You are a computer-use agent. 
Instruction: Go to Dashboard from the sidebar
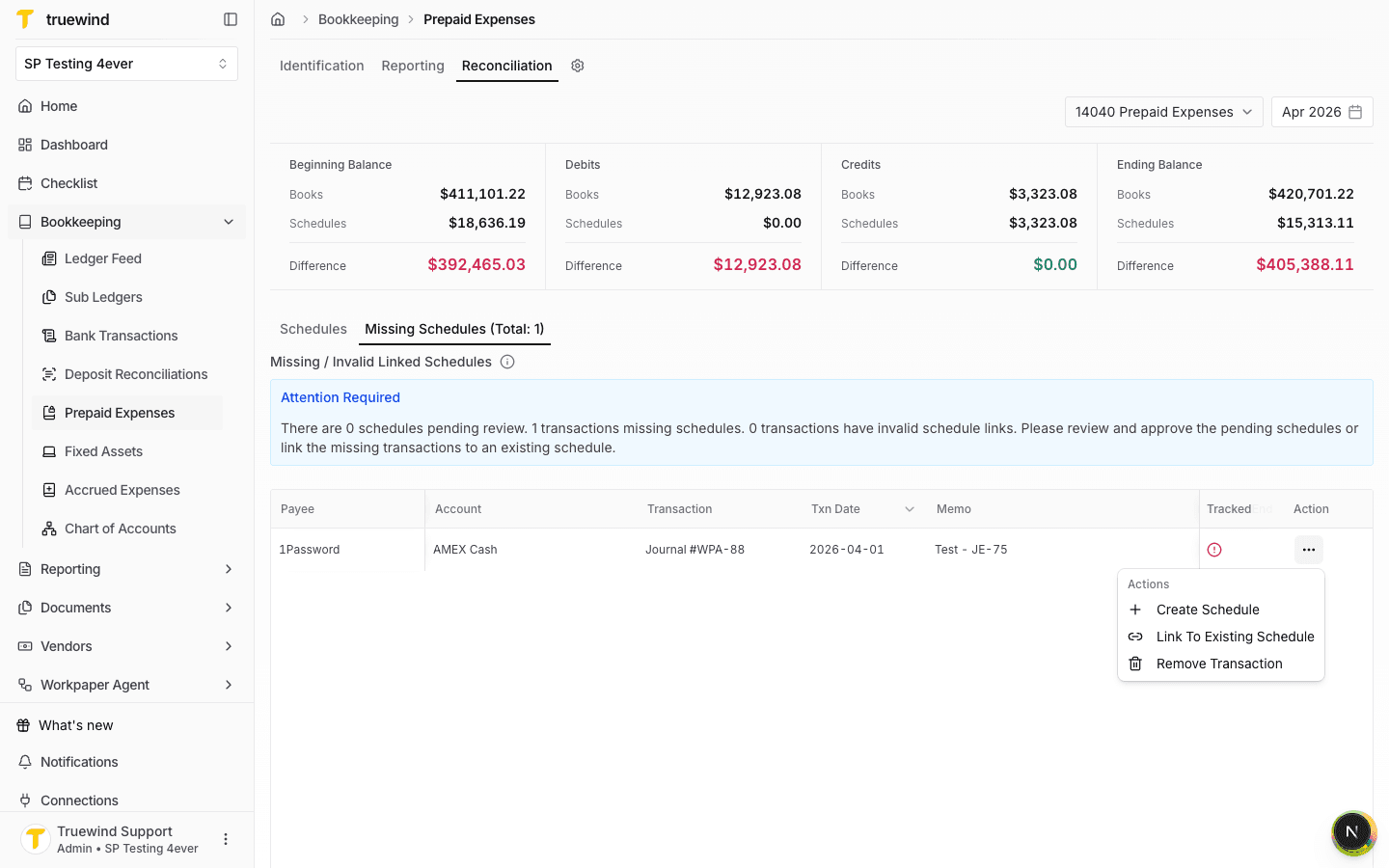click(x=126, y=145)
